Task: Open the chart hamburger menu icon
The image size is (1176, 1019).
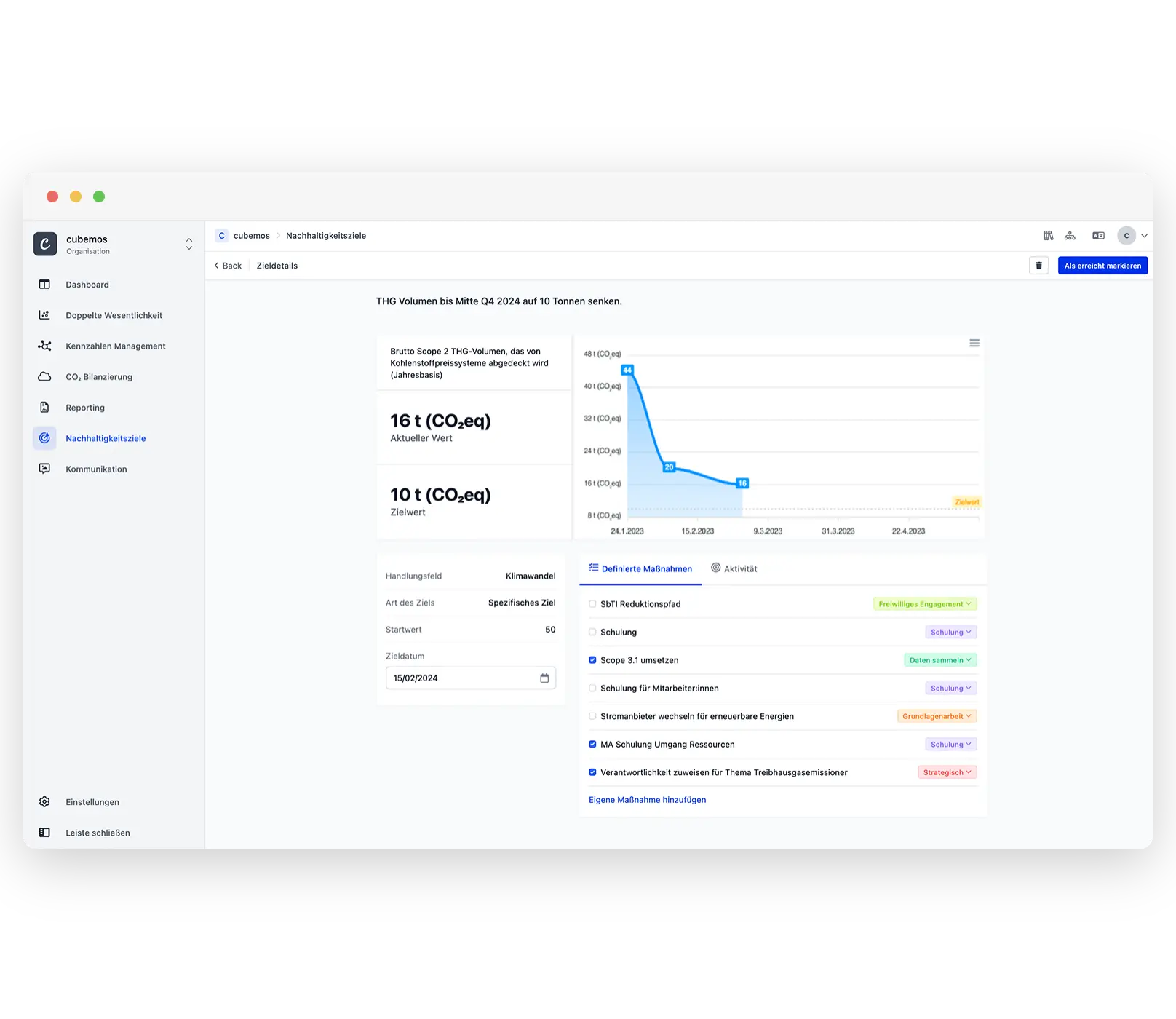Action: pos(974,343)
